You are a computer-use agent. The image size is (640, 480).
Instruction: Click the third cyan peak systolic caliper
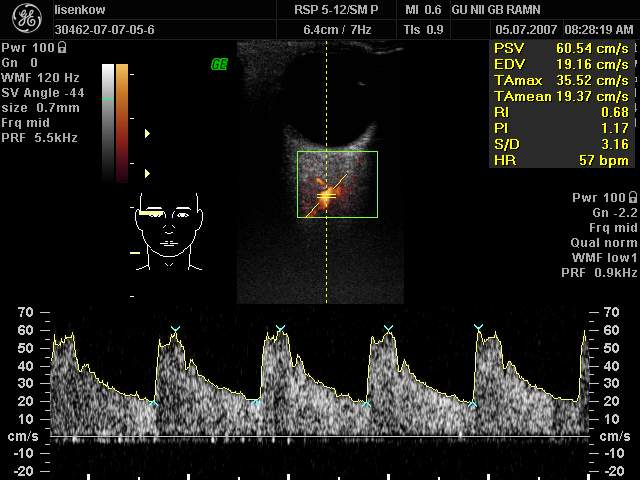click(388, 328)
